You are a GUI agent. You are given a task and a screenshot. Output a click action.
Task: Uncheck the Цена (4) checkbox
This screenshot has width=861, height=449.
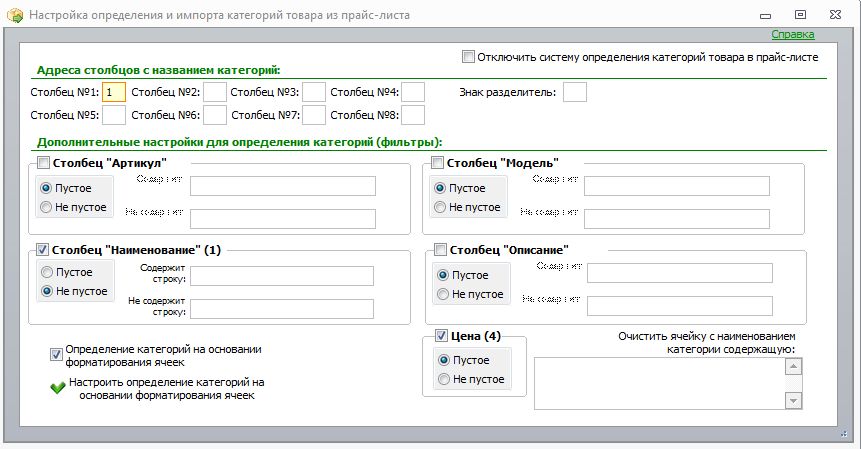click(x=441, y=335)
